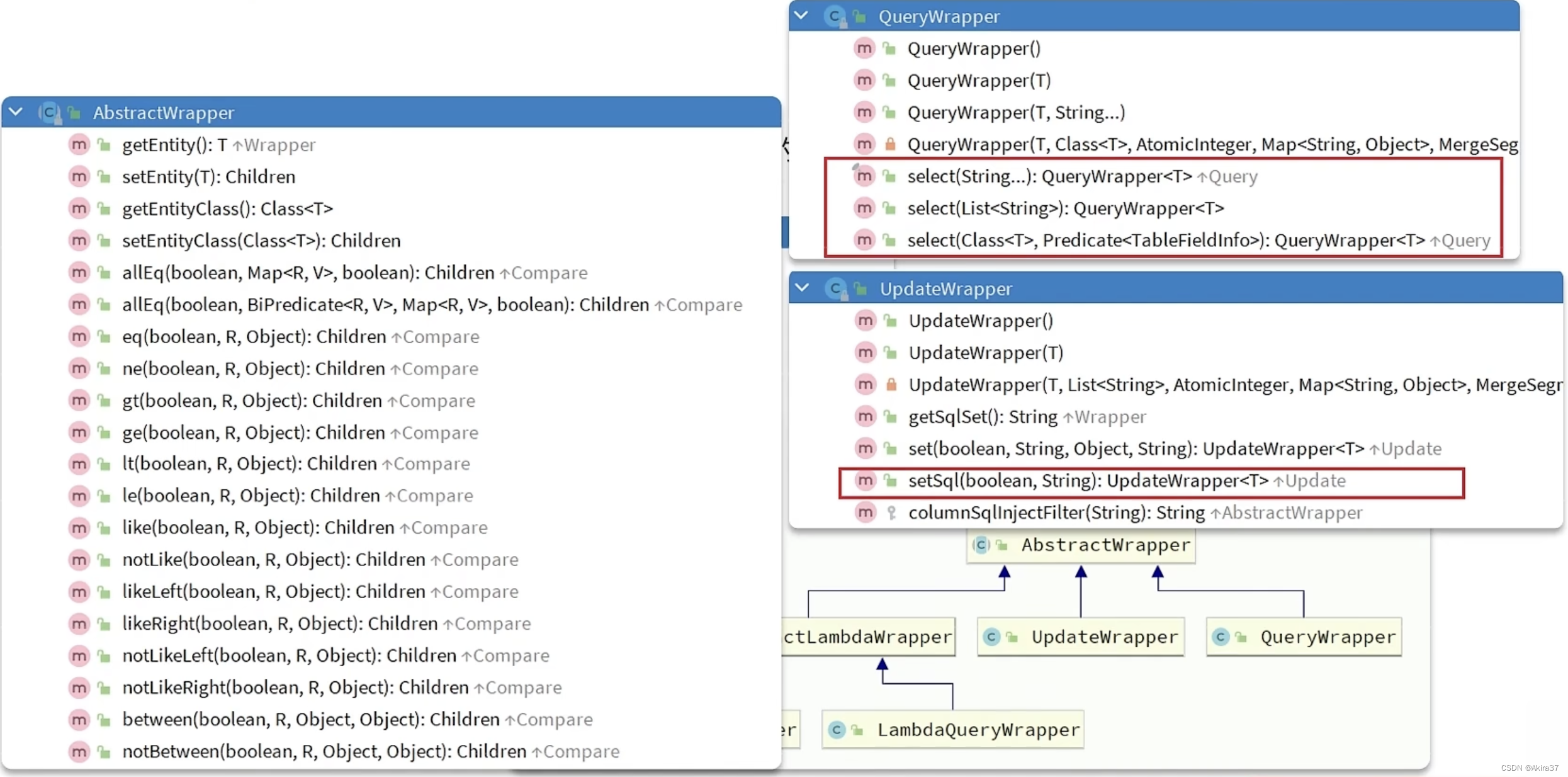This screenshot has width=1568, height=777.
Task: Click method icon beside getEntity(): T
Action: tap(79, 145)
